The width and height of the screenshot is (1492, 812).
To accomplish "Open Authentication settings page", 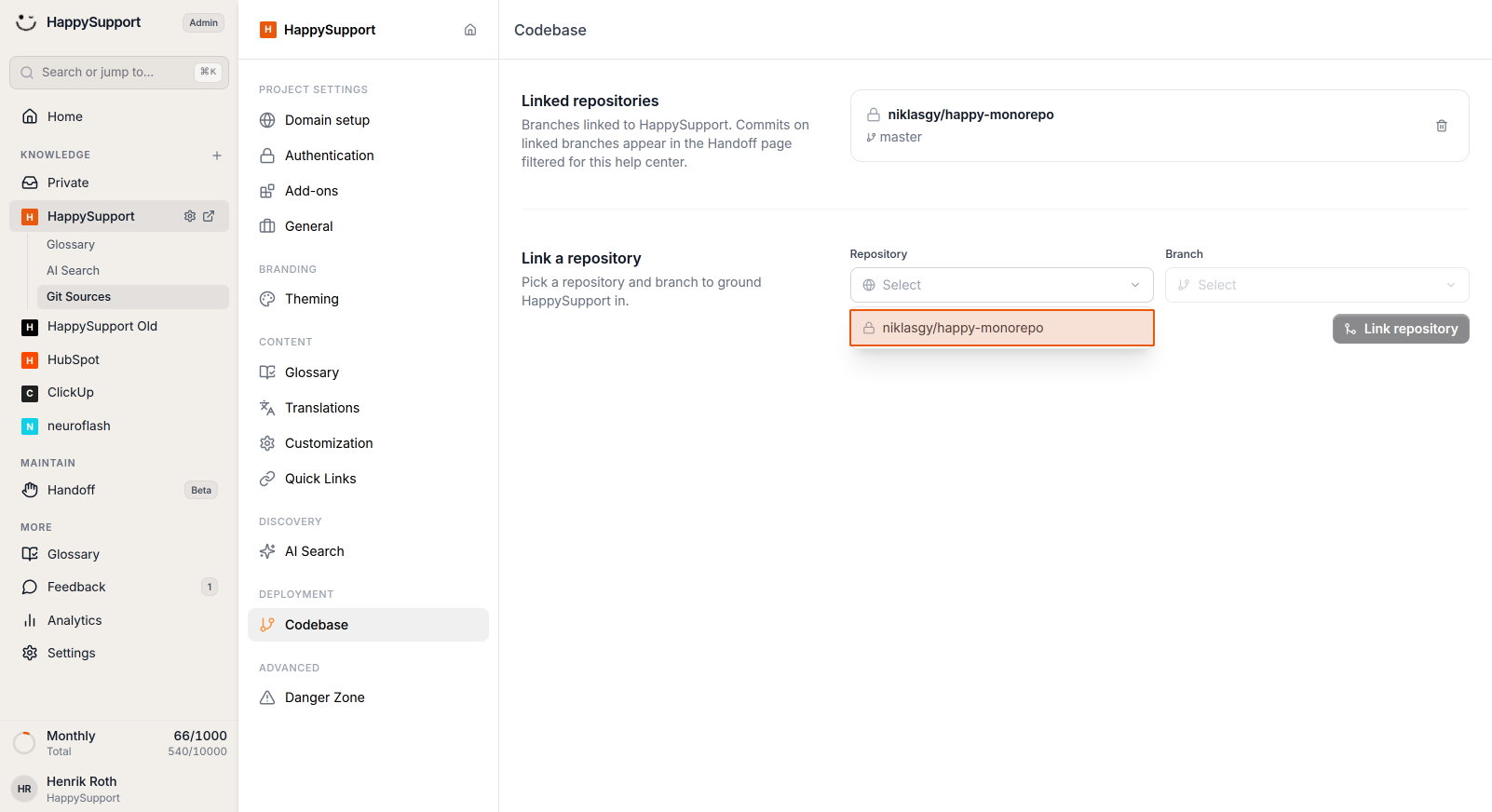I will click(x=368, y=156).
